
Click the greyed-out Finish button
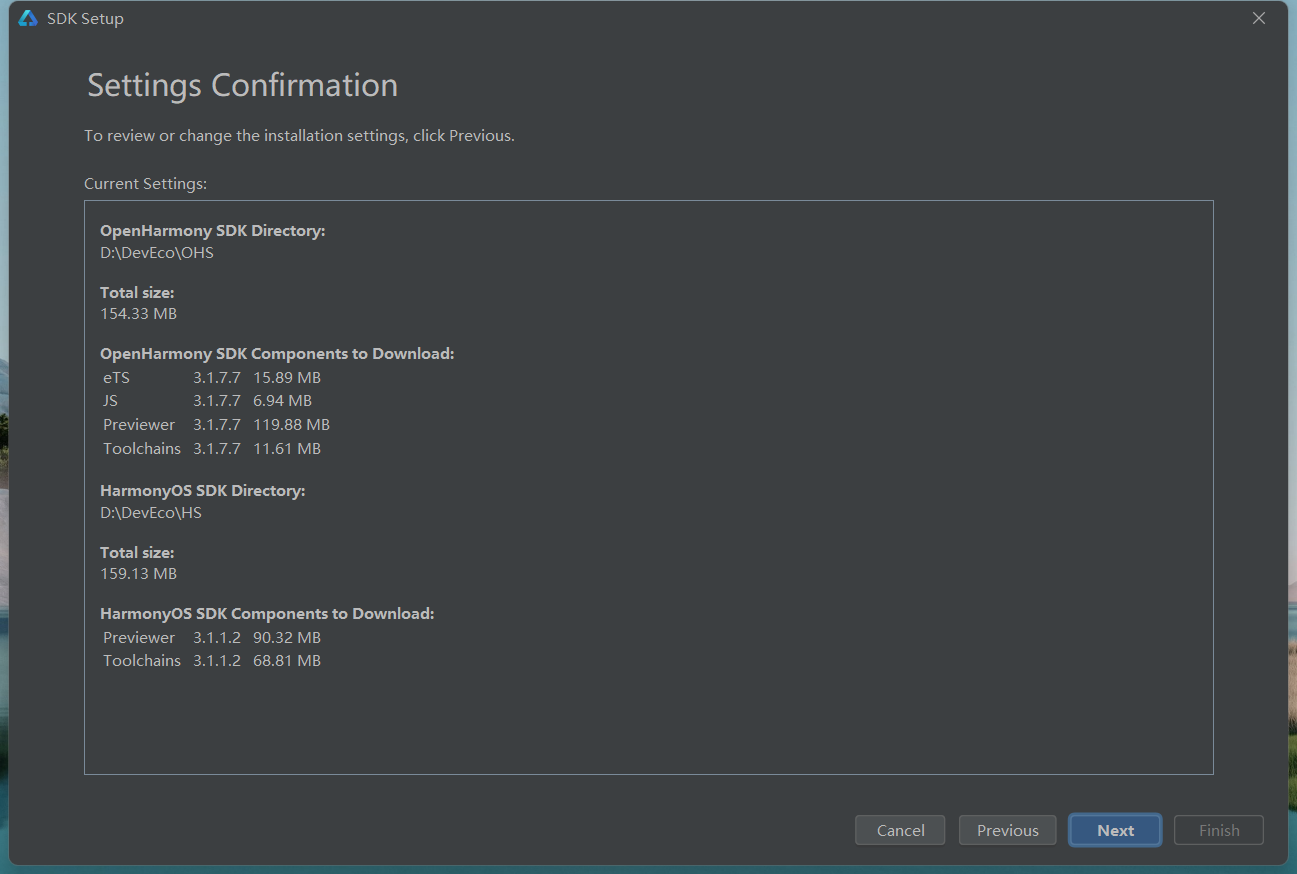[x=1218, y=830]
